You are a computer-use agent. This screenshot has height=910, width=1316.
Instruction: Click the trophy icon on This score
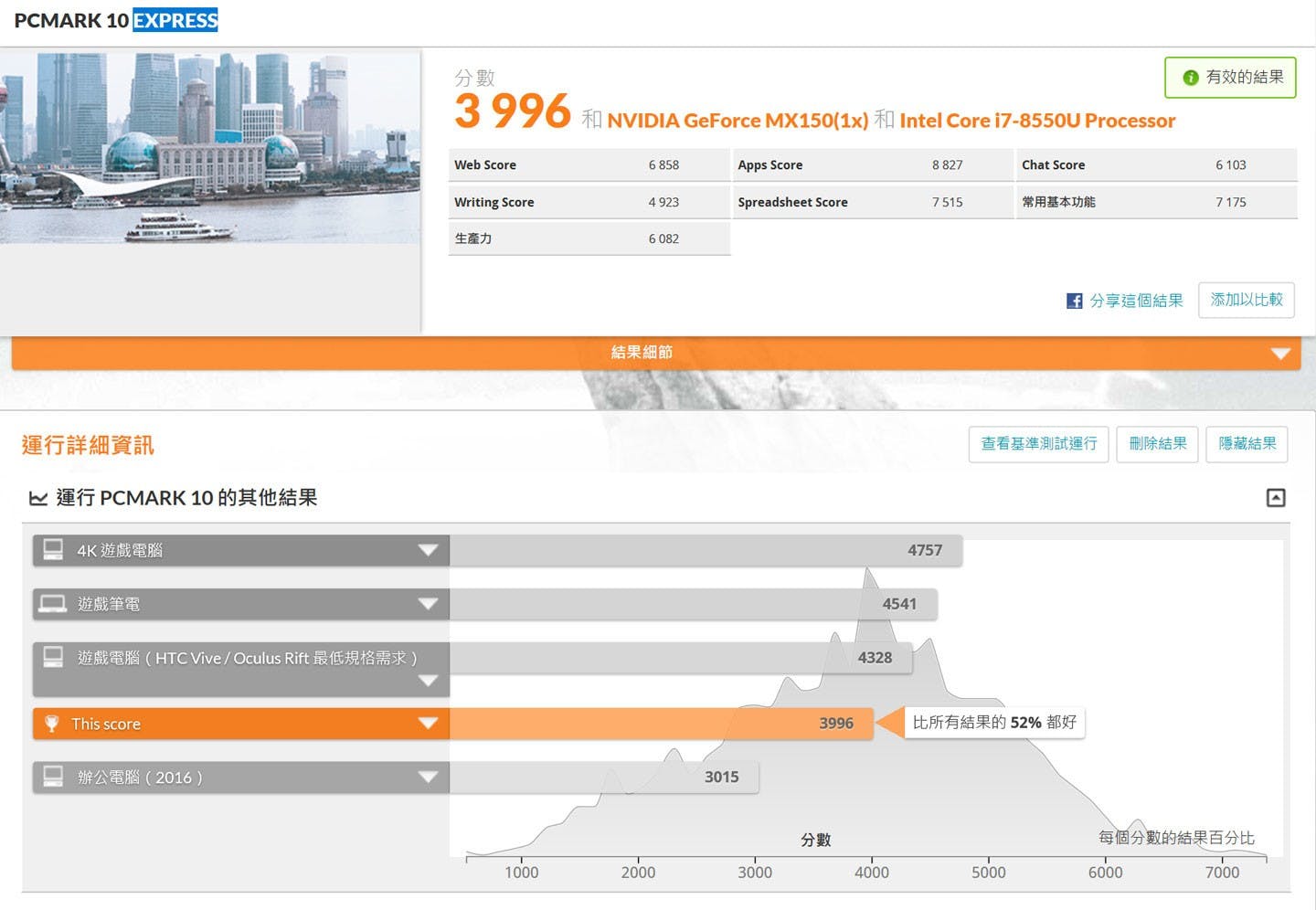pyautogui.click(x=52, y=724)
